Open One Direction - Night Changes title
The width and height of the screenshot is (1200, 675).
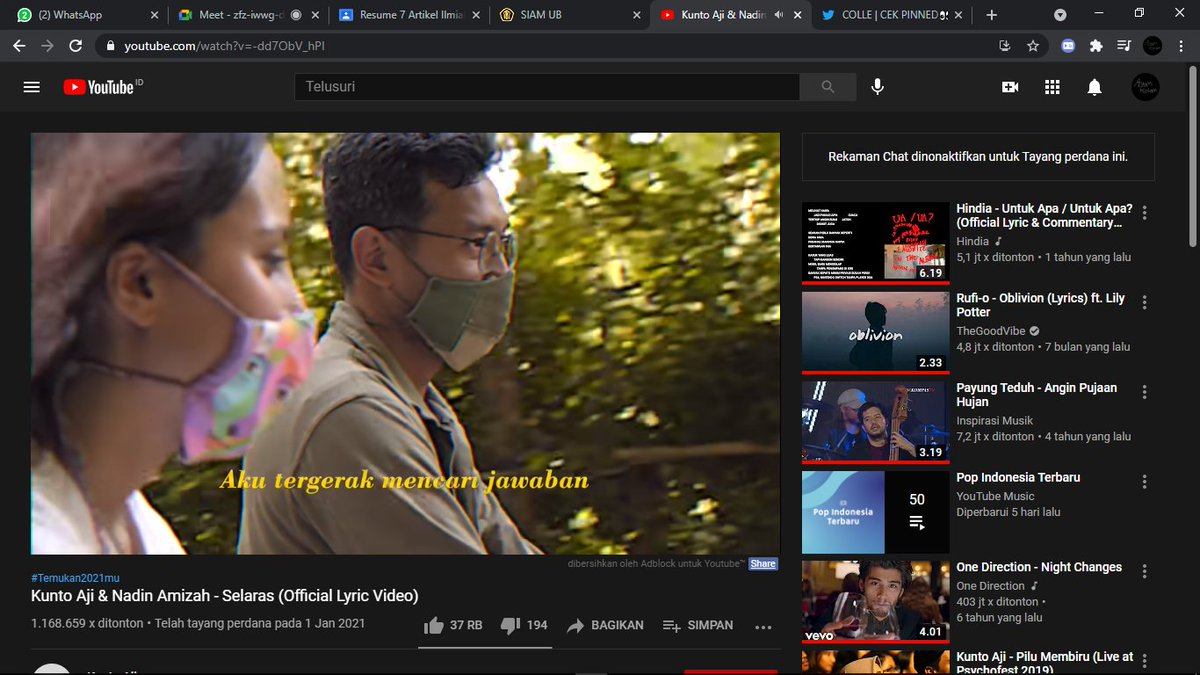point(1039,567)
